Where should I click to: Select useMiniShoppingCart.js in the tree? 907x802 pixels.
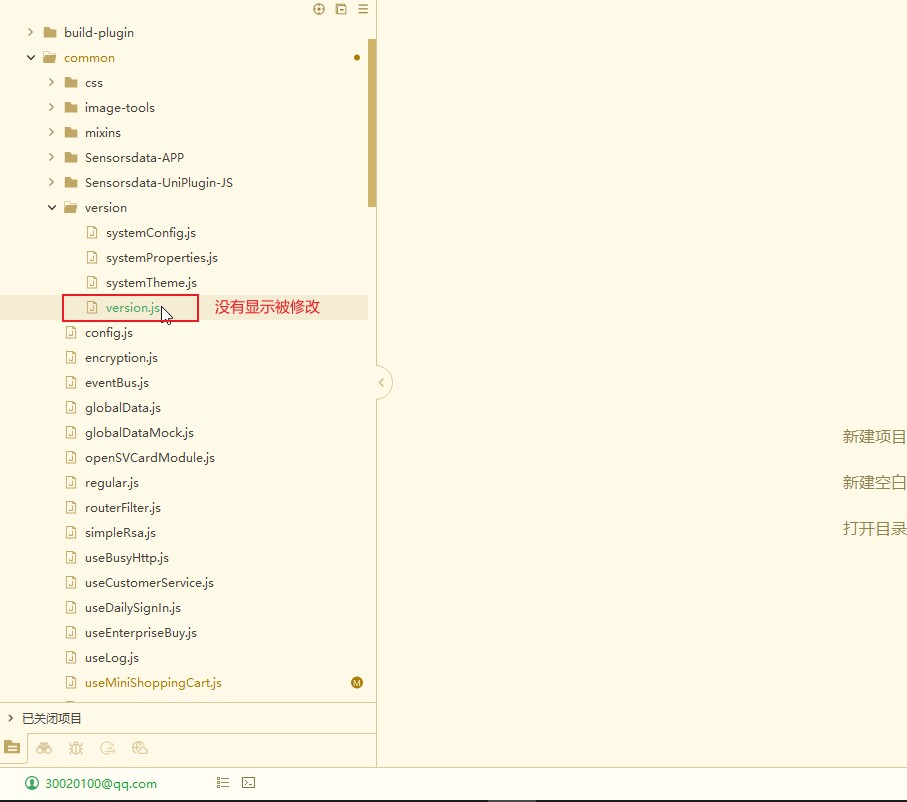(152, 683)
